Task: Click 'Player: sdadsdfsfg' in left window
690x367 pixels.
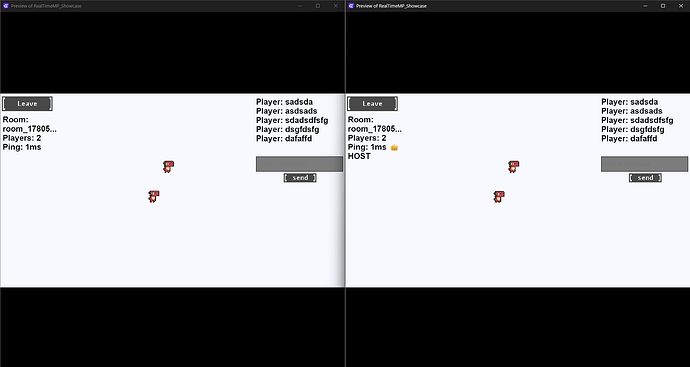Action: [x=292, y=121]
